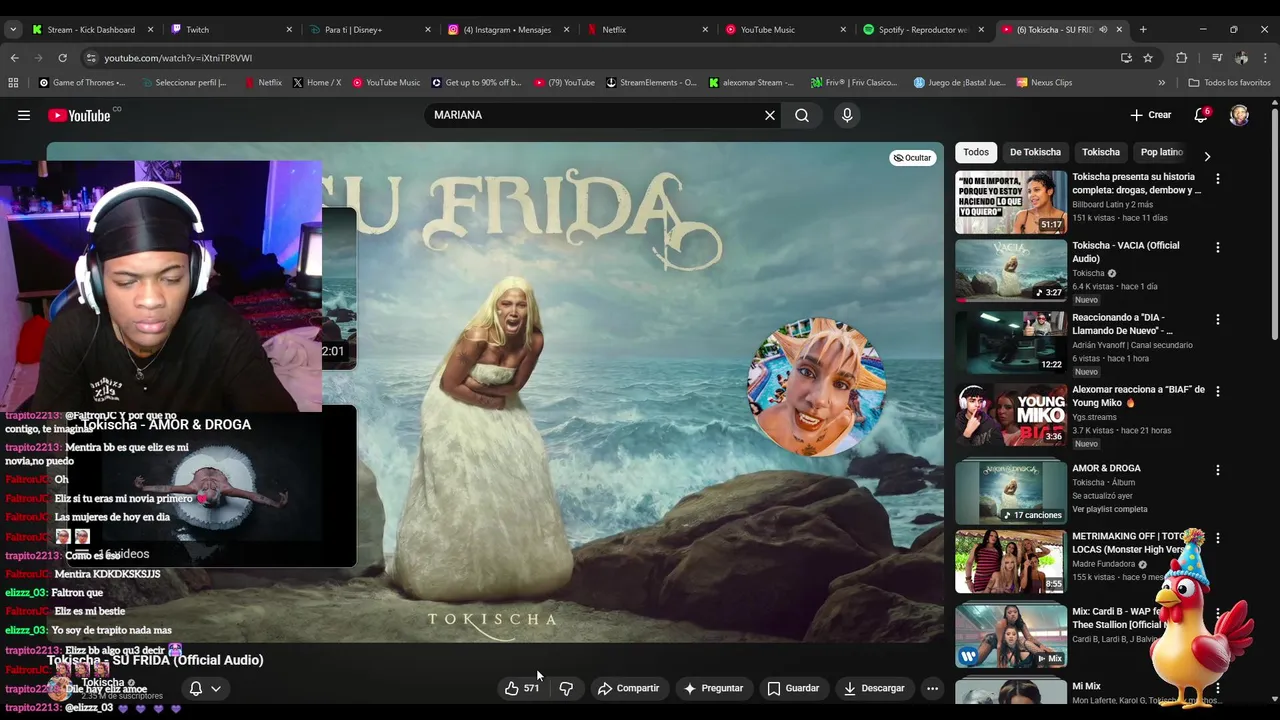This screenshot has width=1280, height=720.
Task: Share the video via Compartir
Action: tap(628, 688)
